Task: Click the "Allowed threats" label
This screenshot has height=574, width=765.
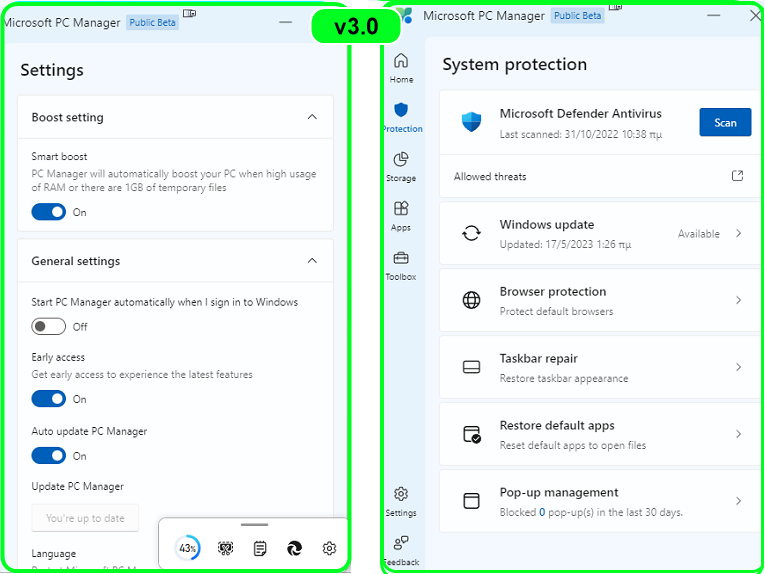Action: (490, 177)
